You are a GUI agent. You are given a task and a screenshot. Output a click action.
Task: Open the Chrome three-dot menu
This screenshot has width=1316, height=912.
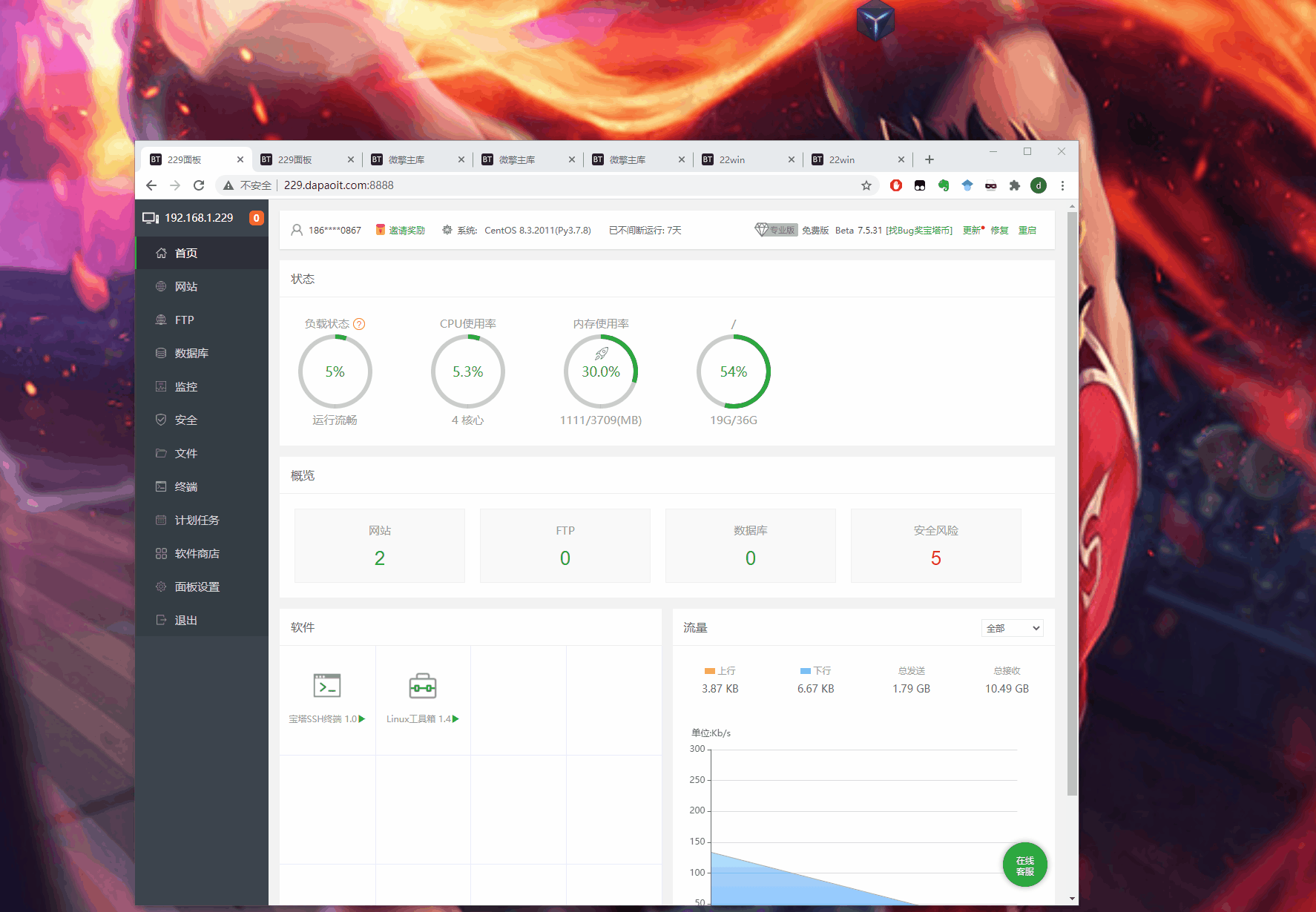pos(1062,185)
